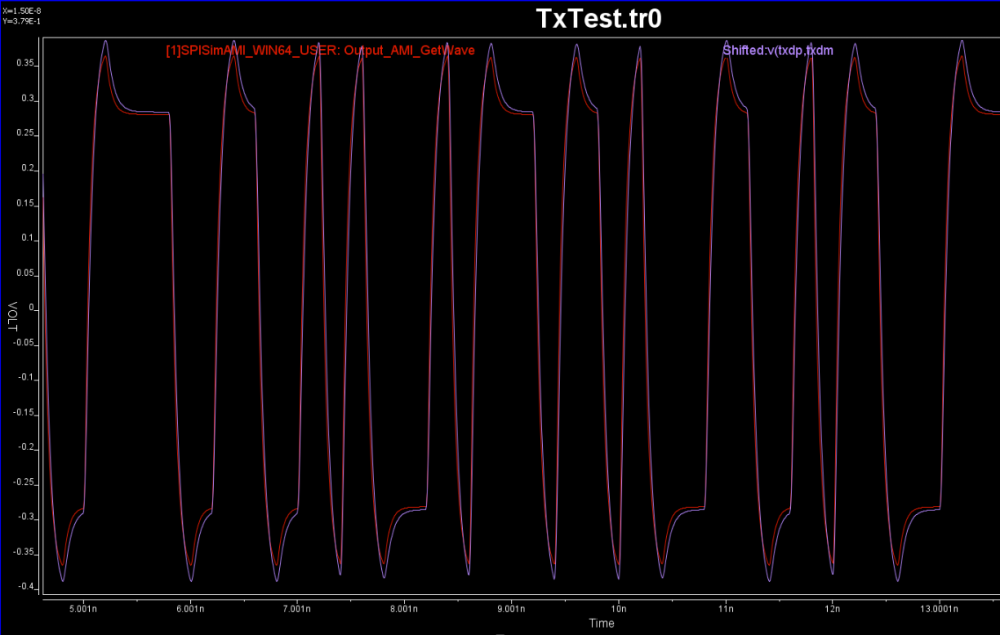
Task: Click the 9.001n time axis tick
Action: tap(511, 607)
